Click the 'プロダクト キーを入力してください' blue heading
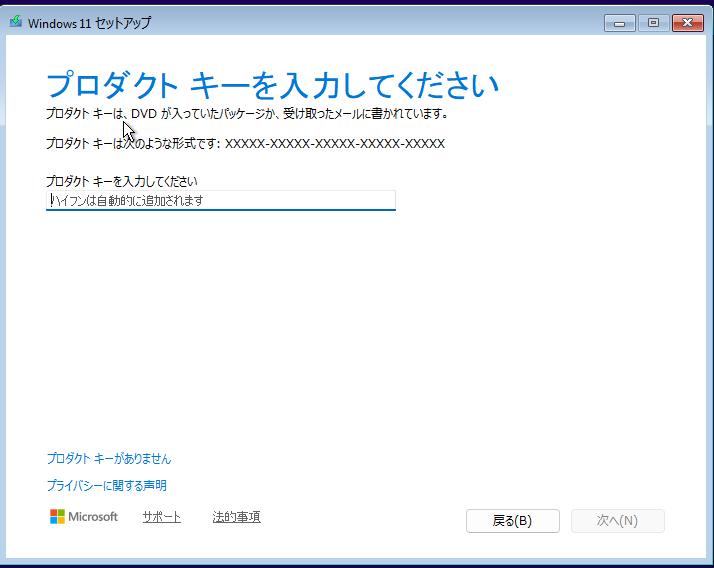 tap(272, 85)
